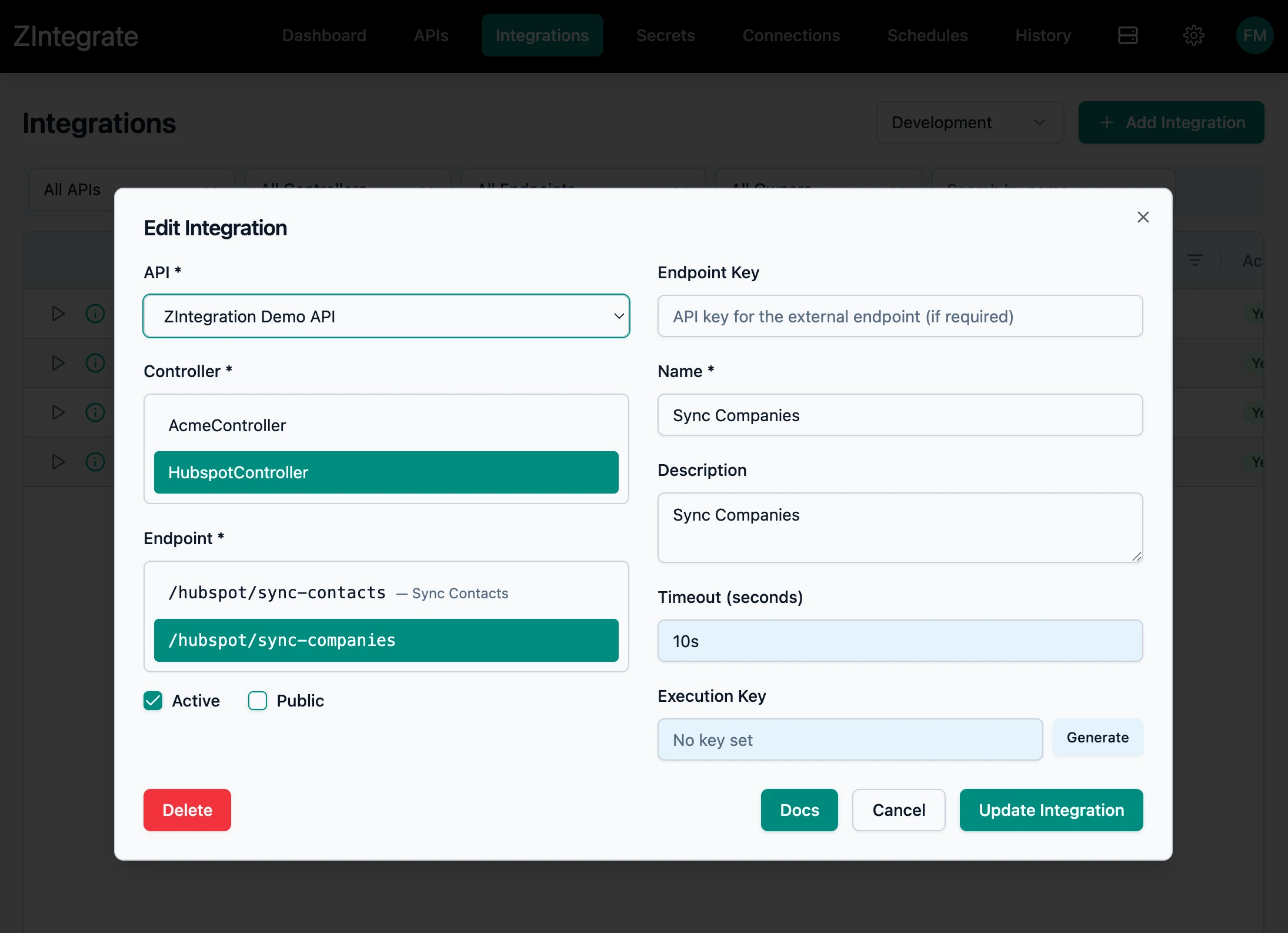Click the Update Integration button
The height and width of the screenshot is (933, 1288).
pos(1050,810)
